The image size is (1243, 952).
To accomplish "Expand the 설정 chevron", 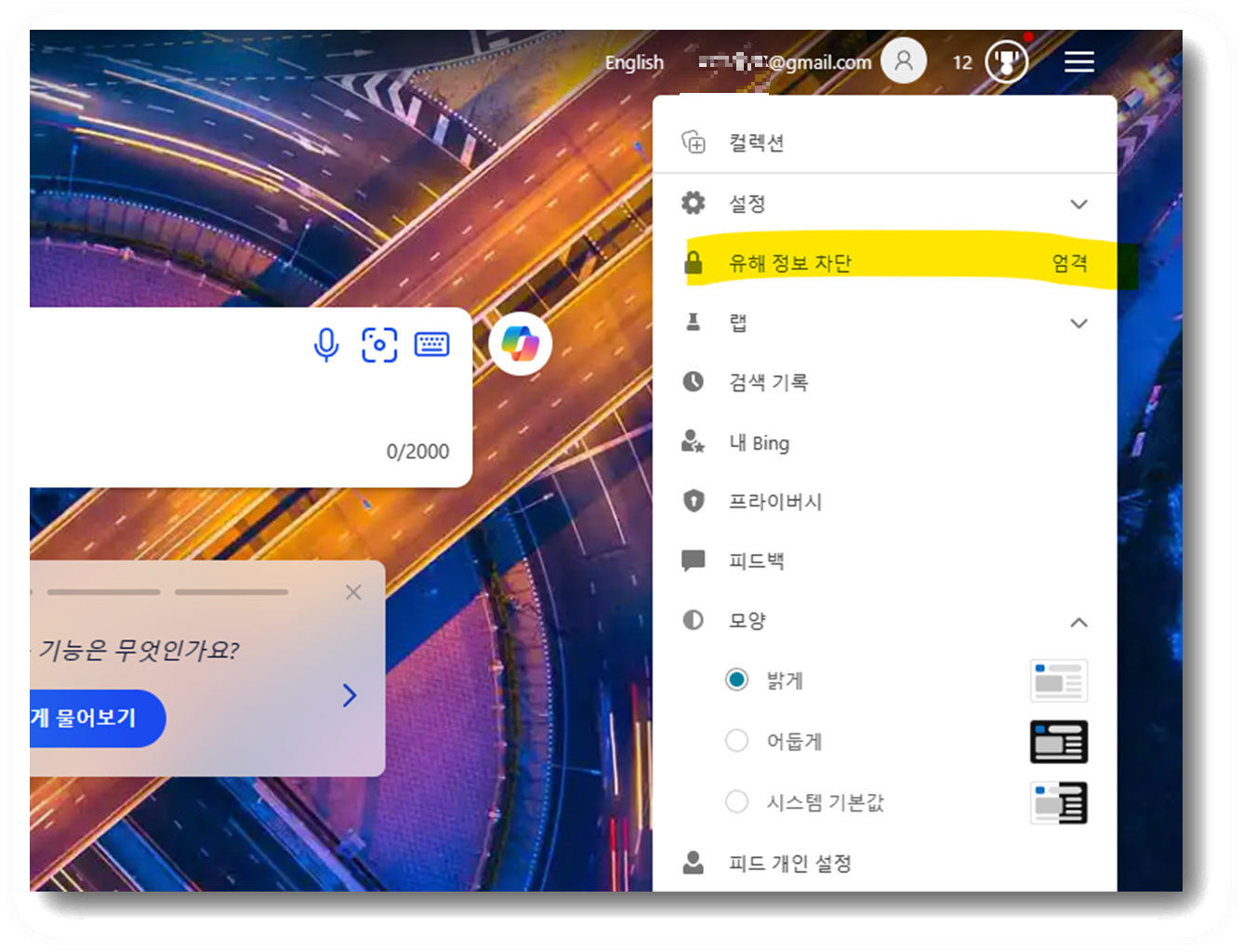I will [x=1078, y=204].
